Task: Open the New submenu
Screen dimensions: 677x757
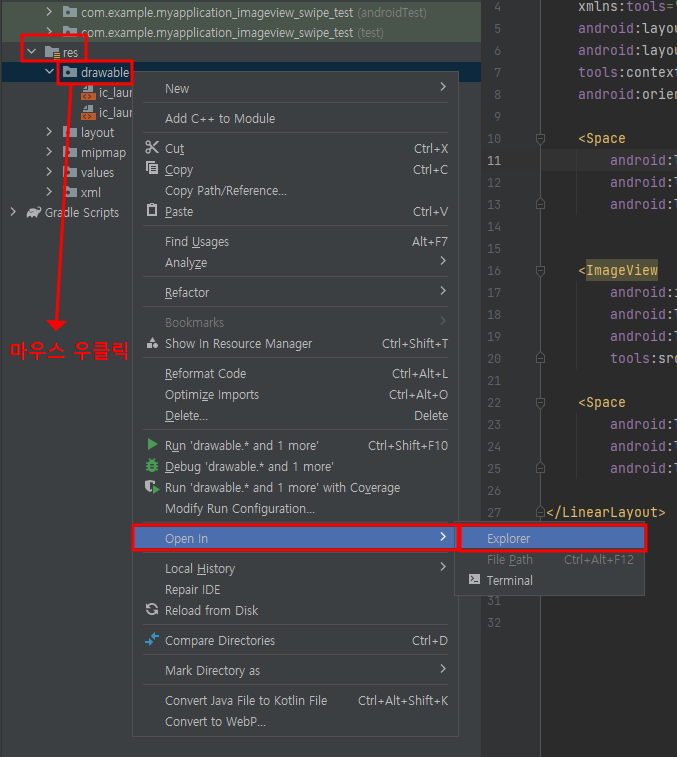Action: (296, 88)
